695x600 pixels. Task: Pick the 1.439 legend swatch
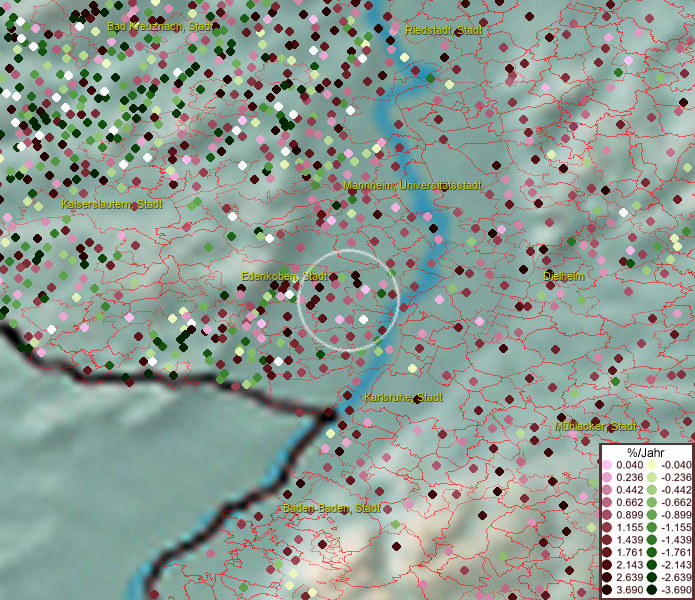tap(607, 540)
